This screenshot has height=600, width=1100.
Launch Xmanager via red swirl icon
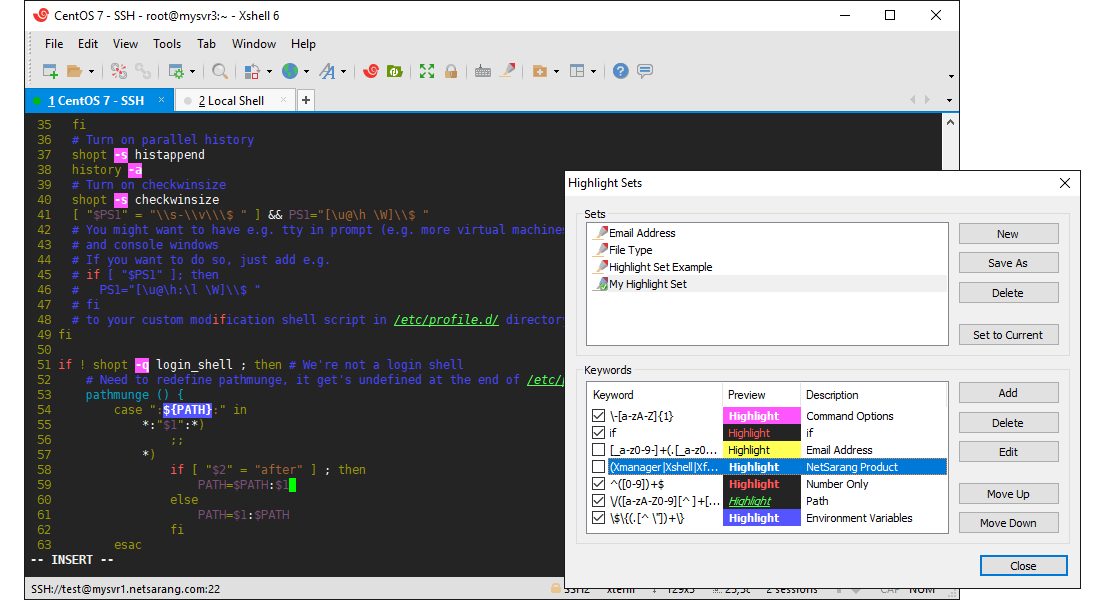pos(371,71)
